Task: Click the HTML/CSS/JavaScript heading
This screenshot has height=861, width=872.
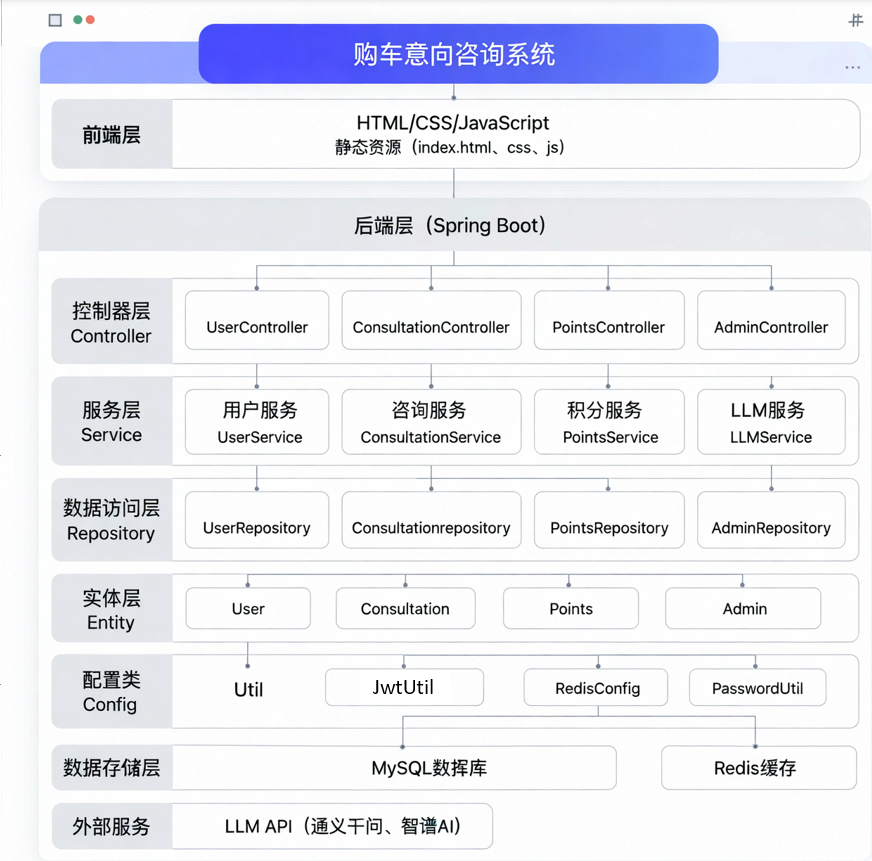Action: pos(453,123)
